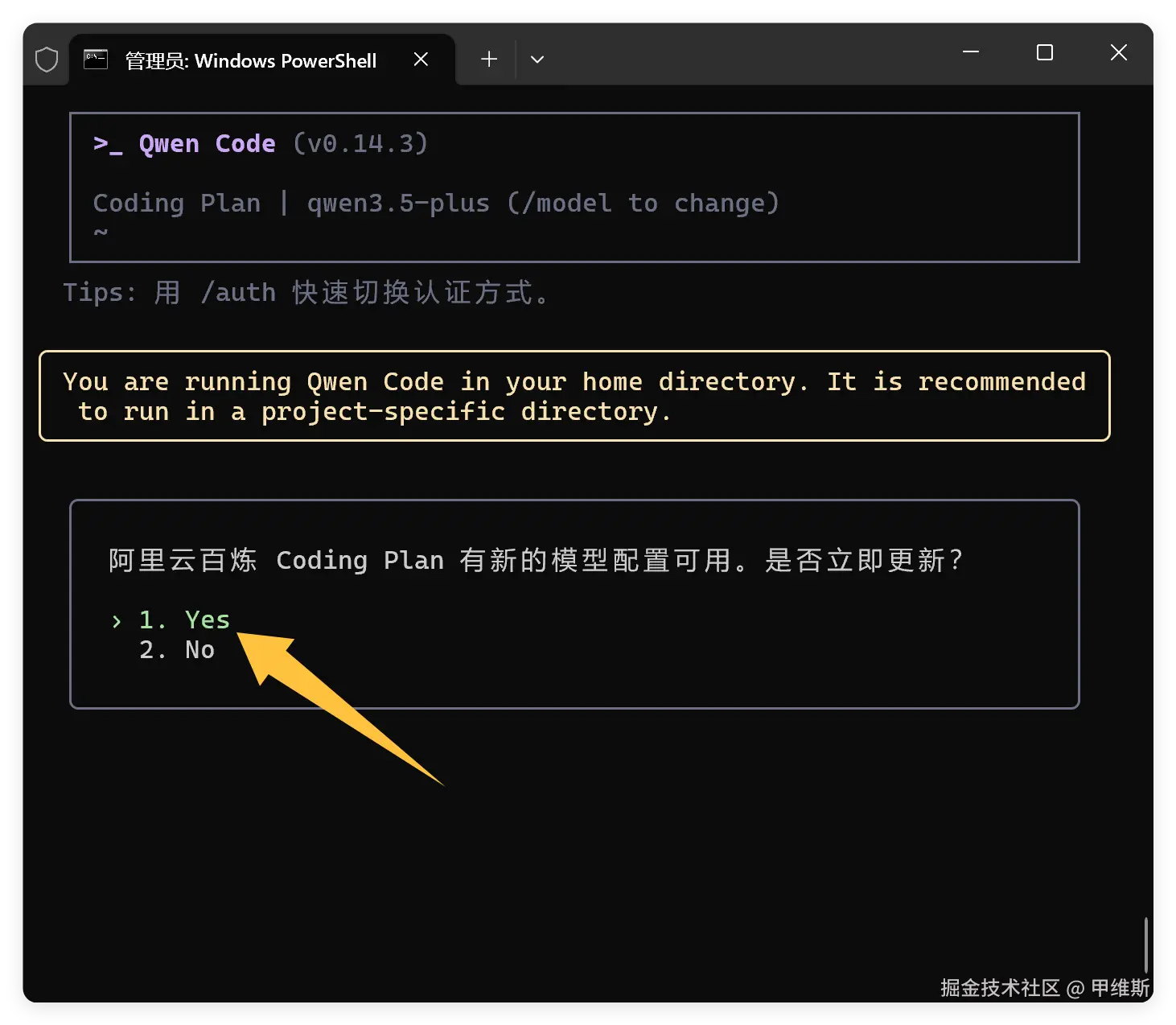
Task: Click the 阿里云百炼 Coding Plan update prompt
Action: pos(536,560)
